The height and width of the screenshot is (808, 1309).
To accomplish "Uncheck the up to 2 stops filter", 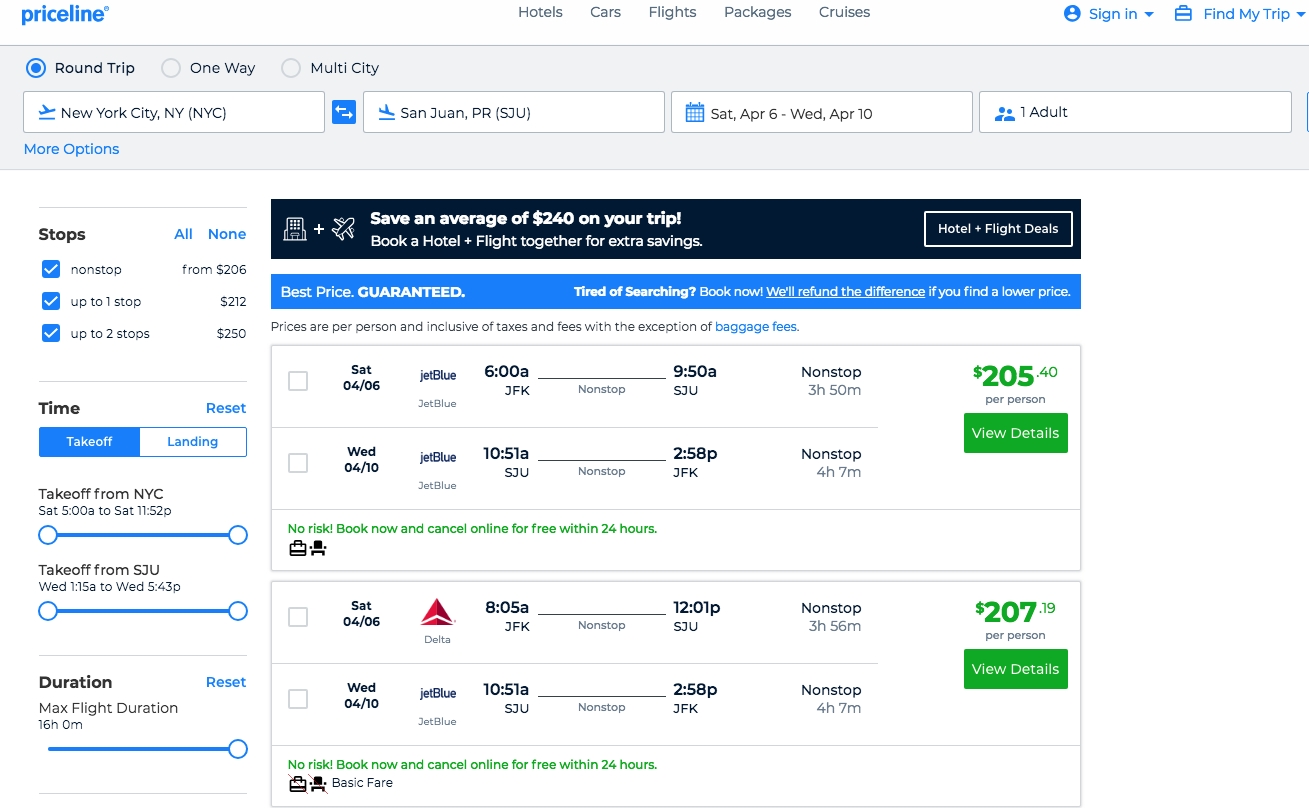I will click(x=51, y=333).
